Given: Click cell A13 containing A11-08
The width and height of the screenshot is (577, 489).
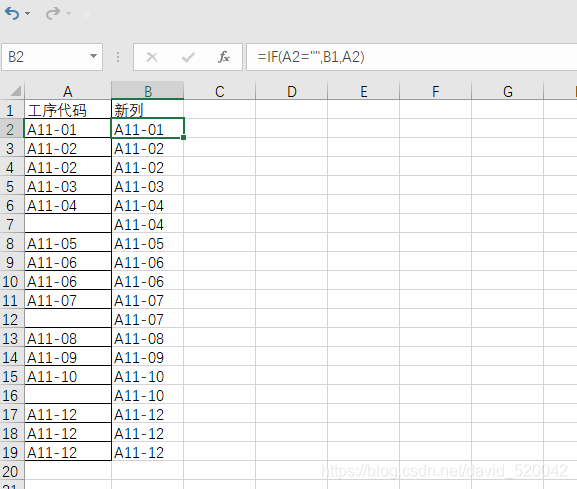Looking at the screenshot, I should point(68,338).
